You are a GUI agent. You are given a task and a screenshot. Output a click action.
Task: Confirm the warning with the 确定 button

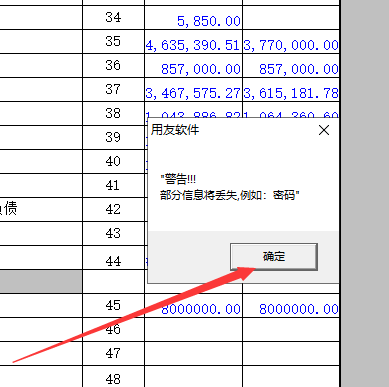[x=274, y=256]
